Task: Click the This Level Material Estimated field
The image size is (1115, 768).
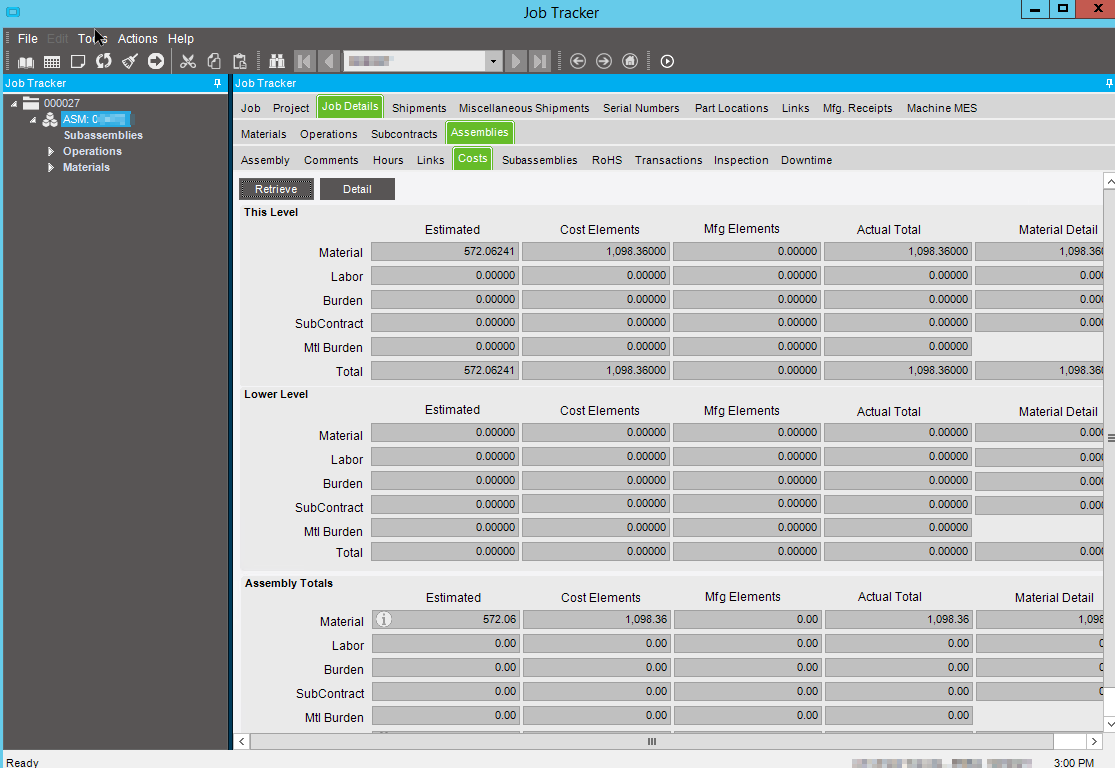Action: click(x=445, y=252)
